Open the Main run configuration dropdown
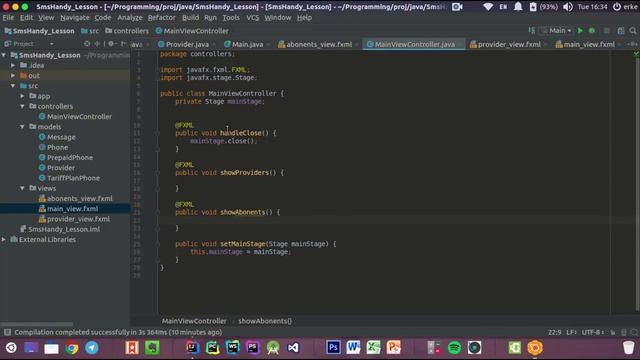This screenshot has height=360, width=640. (557, 31)
